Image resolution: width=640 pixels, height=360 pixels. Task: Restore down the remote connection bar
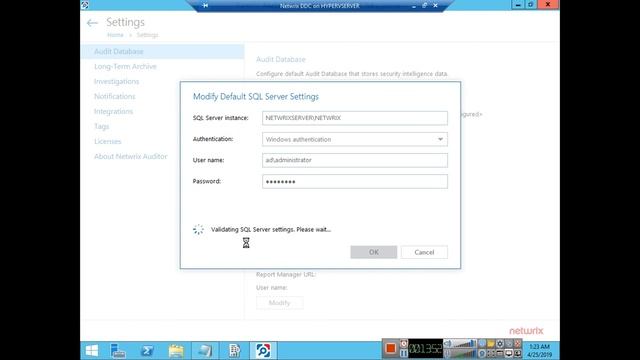point(424,6)
